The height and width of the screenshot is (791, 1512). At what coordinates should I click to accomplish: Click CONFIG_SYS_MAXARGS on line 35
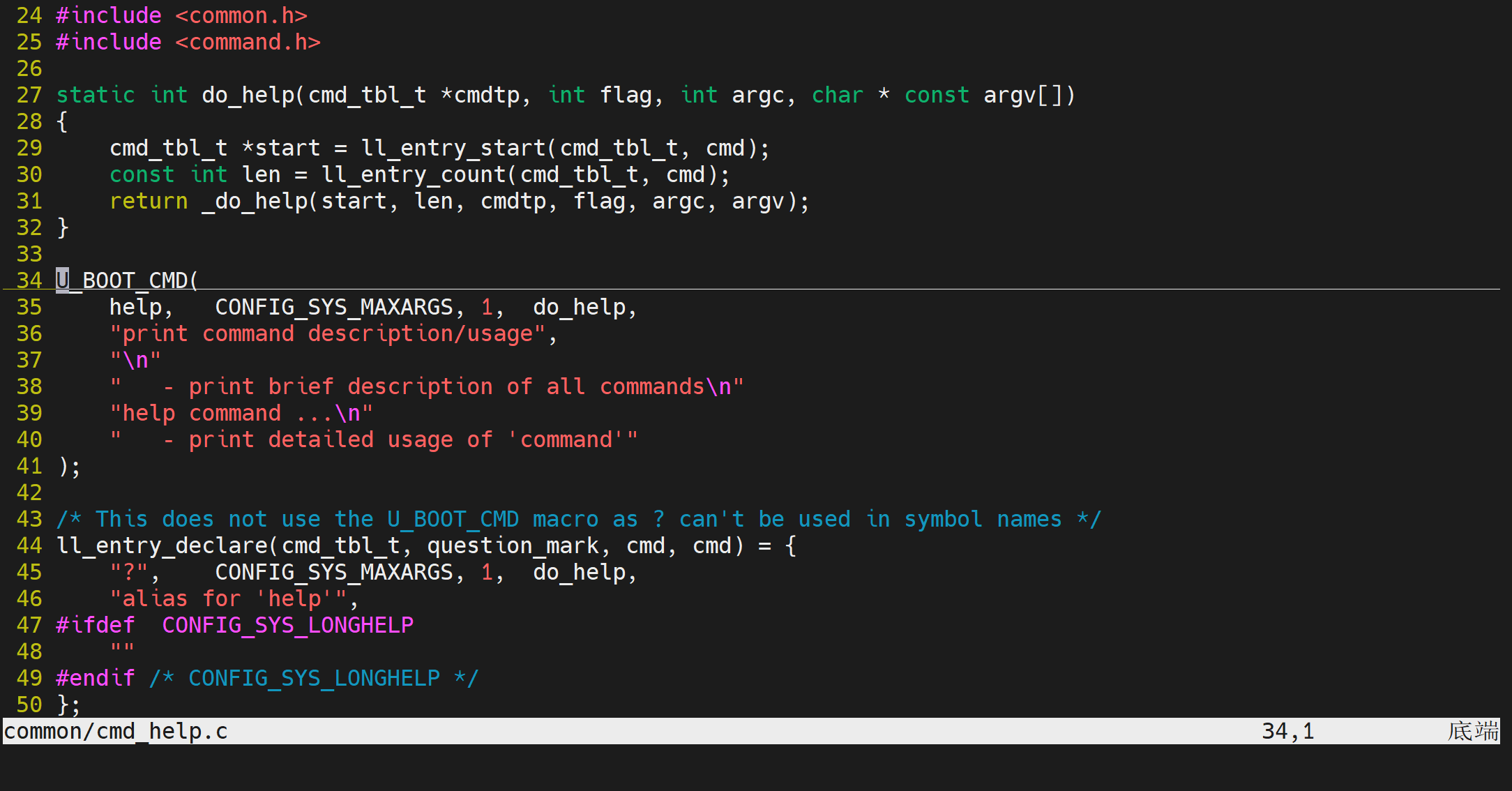click(x=334, y=307)
